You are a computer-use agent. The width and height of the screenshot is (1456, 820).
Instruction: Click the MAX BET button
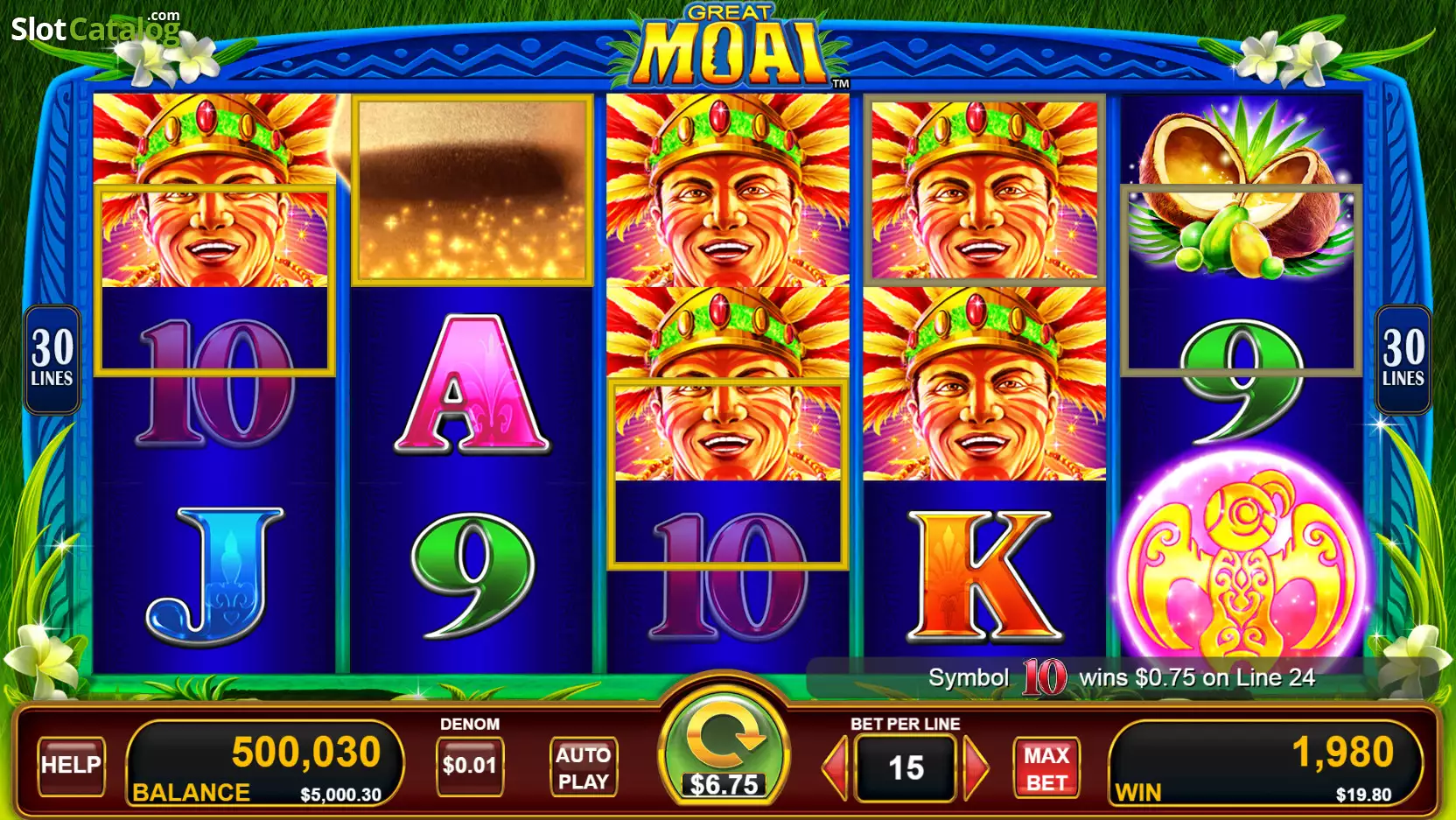tap(1046, 768)
